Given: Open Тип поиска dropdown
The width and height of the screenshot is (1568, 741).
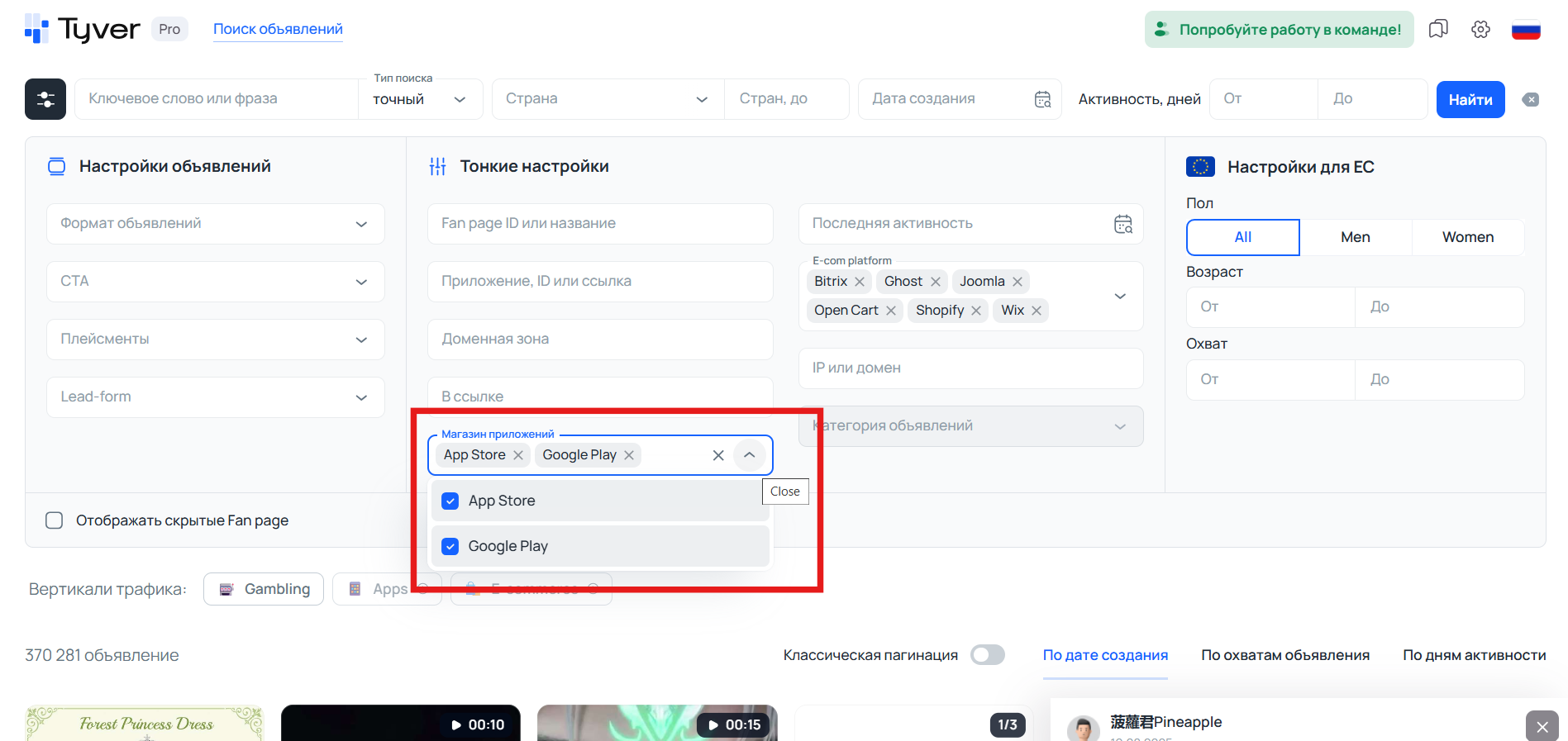Looking at the screenshot, I should click(420, 99).
